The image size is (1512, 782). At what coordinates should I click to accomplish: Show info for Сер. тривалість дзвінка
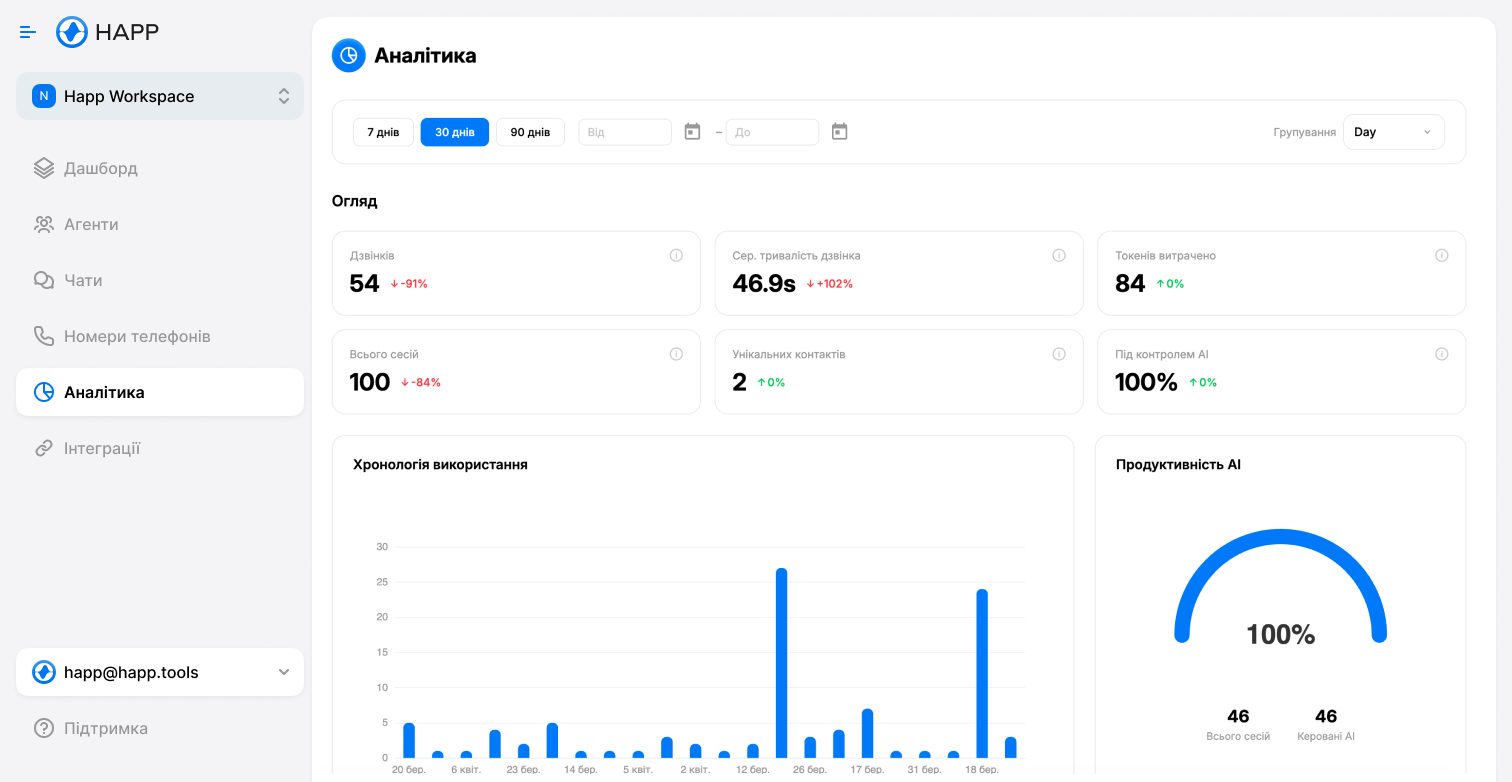tap(1059, 256)
